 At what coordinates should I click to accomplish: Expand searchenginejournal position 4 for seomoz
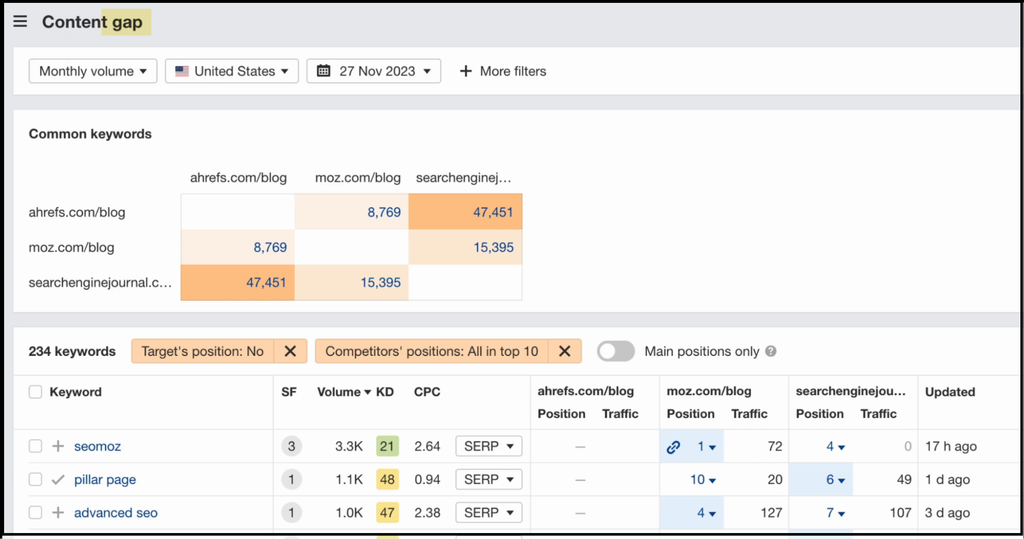pyautogui.click(x=836, y=447)
